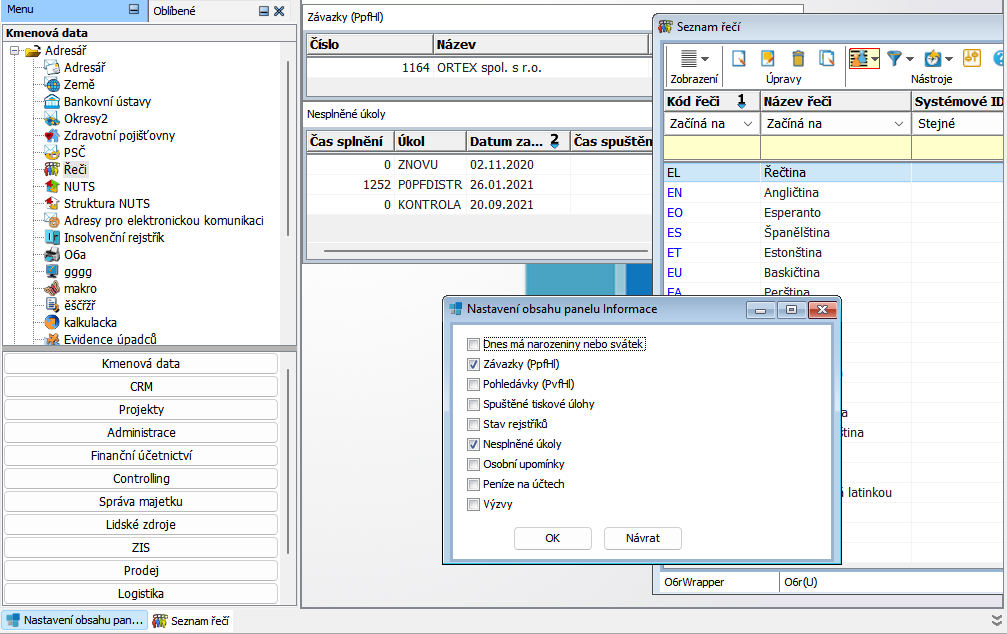Click the Název řeči filter input field

(x=835, y=148)
